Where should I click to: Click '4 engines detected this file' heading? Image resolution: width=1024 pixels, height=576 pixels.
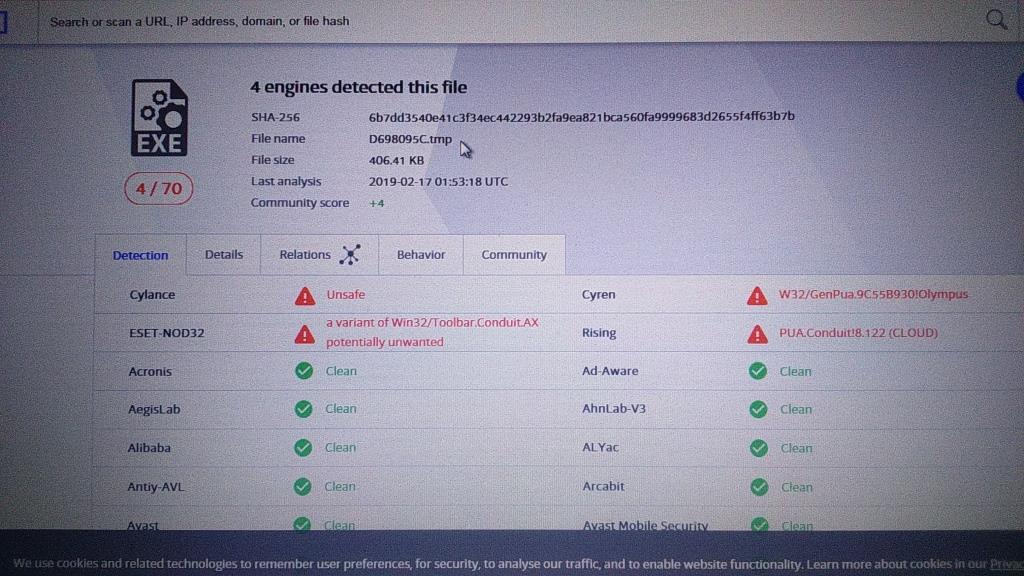click(x=359, y=87)
